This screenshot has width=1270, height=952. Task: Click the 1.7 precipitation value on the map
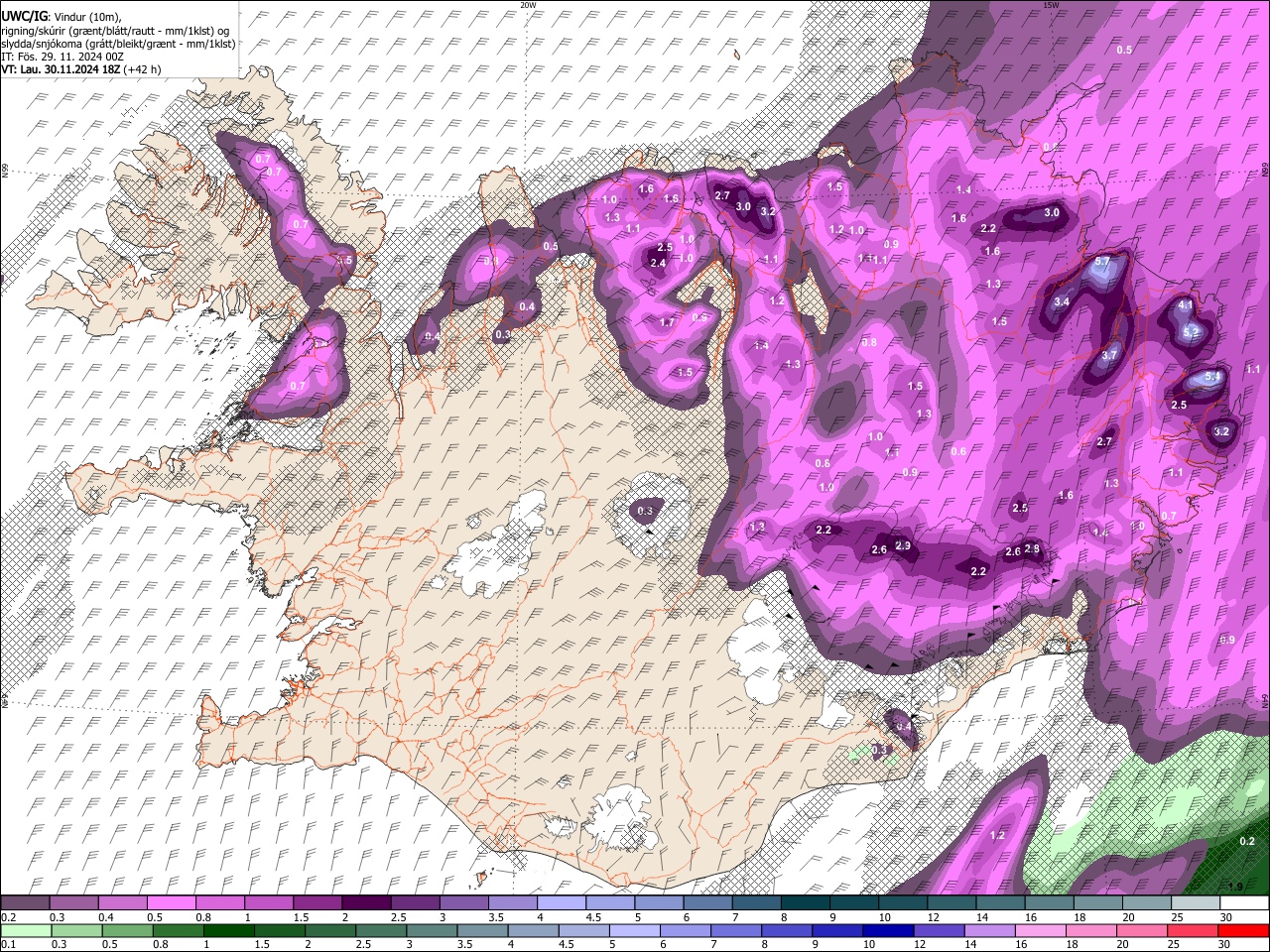[667, 322]
